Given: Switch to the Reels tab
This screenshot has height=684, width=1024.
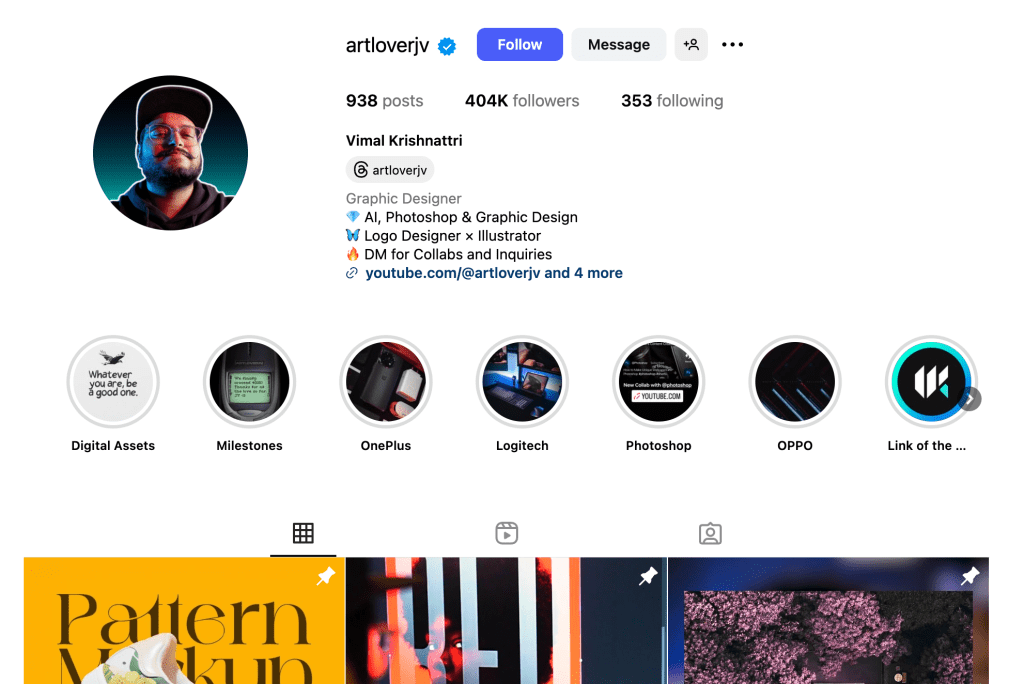Looking at the screenshot, I should pos(507,533).
